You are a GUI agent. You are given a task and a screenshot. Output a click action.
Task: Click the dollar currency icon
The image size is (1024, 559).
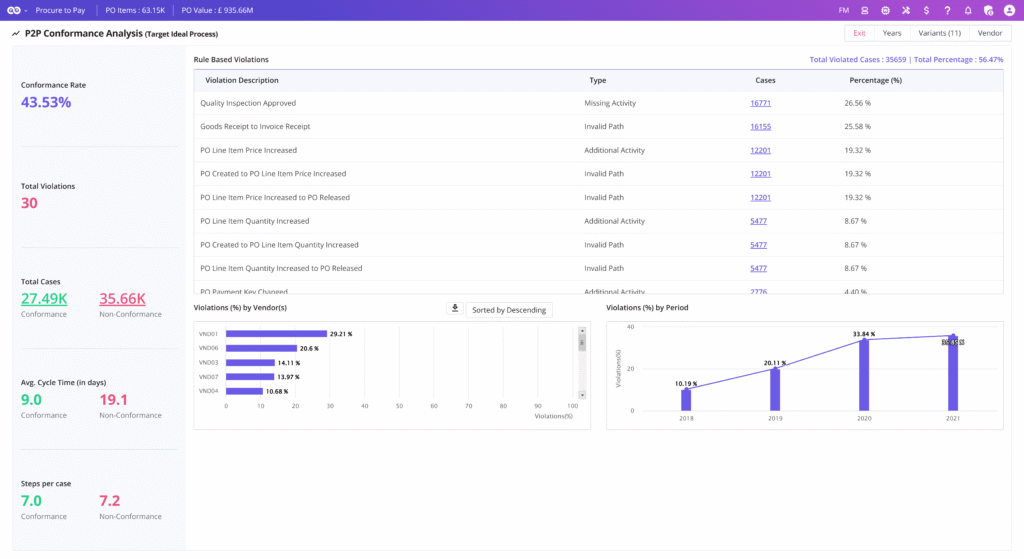point(926,10)
